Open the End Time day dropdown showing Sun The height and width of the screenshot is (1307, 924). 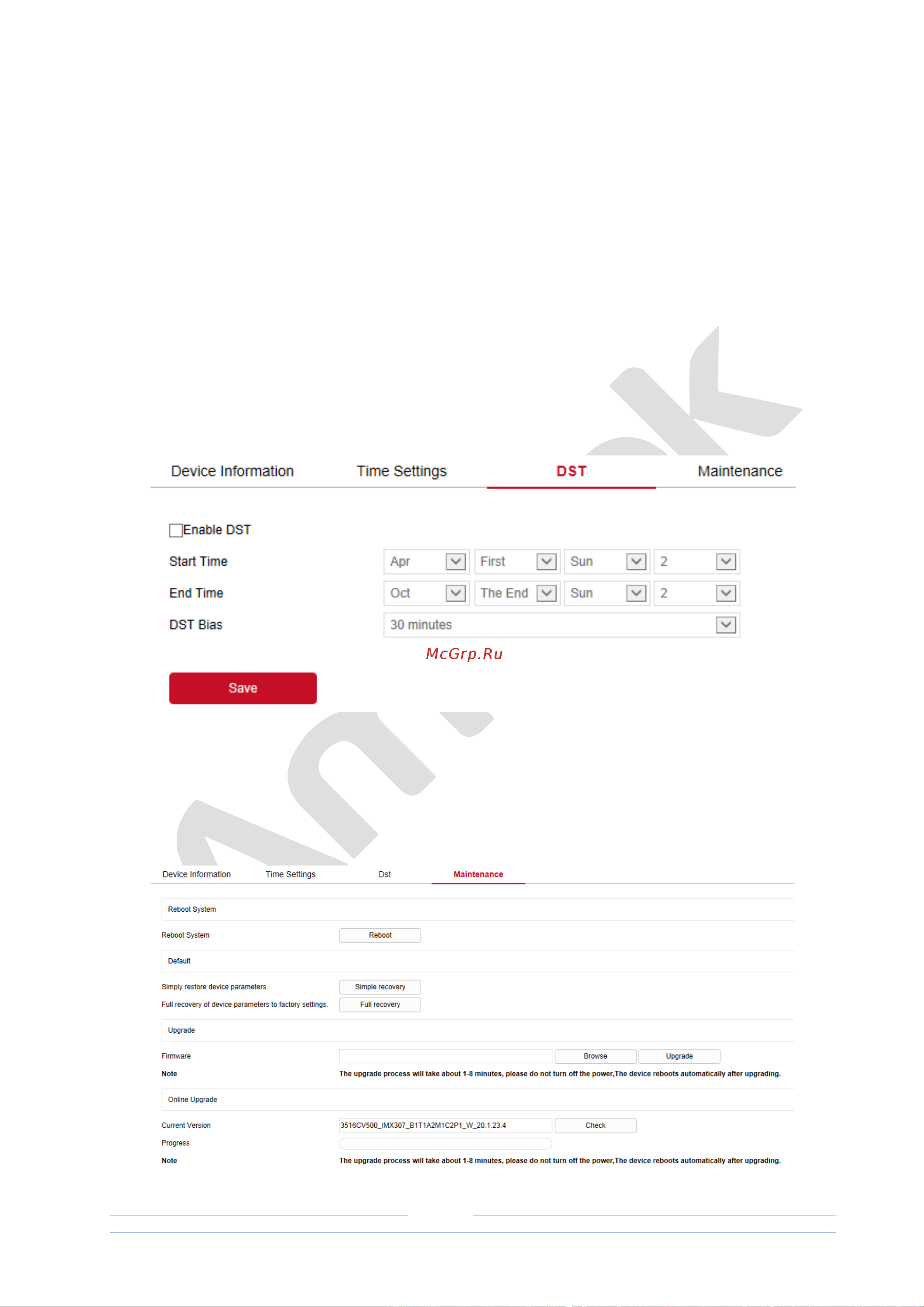[x=607, y=593]
